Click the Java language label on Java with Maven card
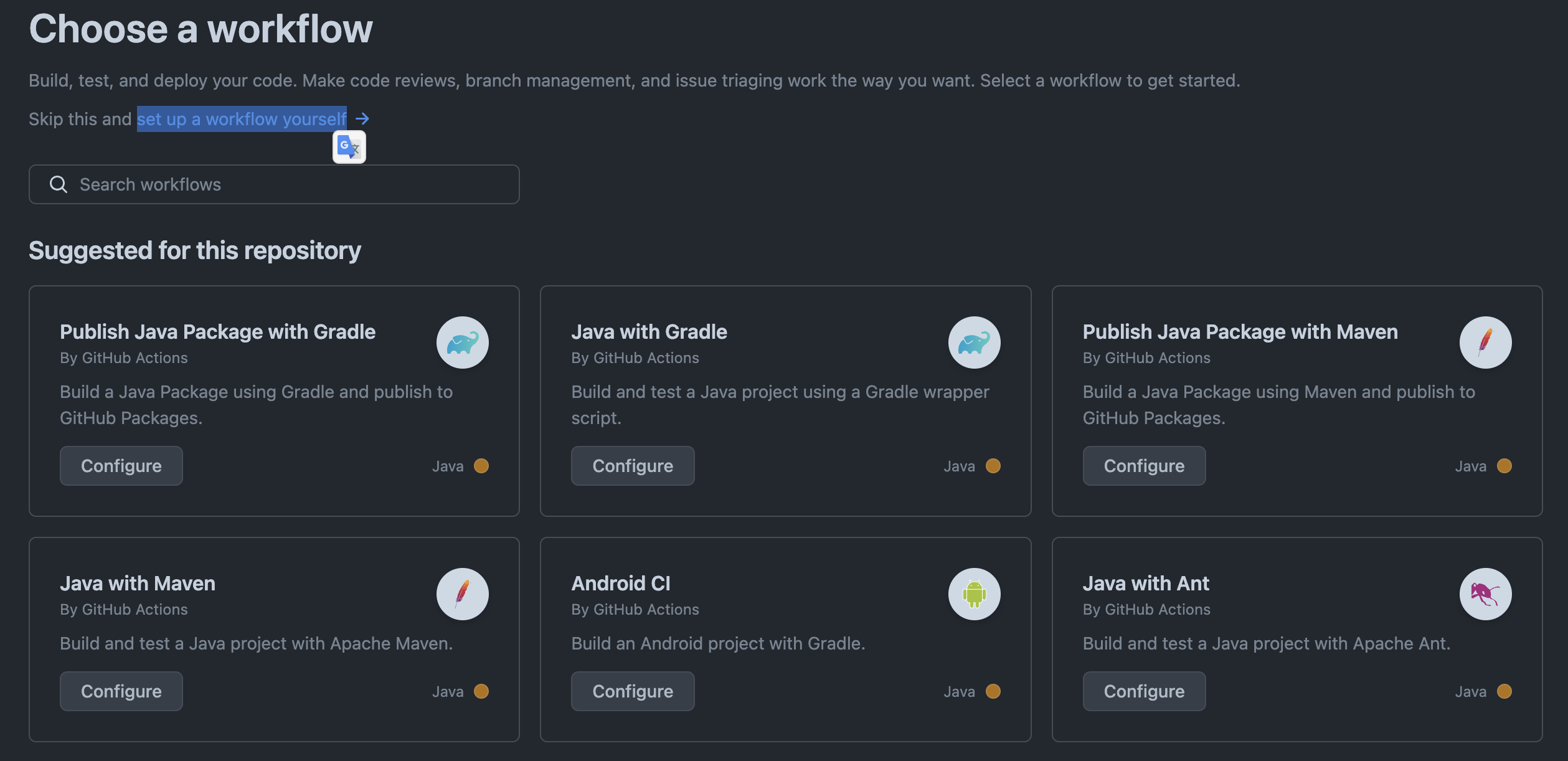 (448, 691)
